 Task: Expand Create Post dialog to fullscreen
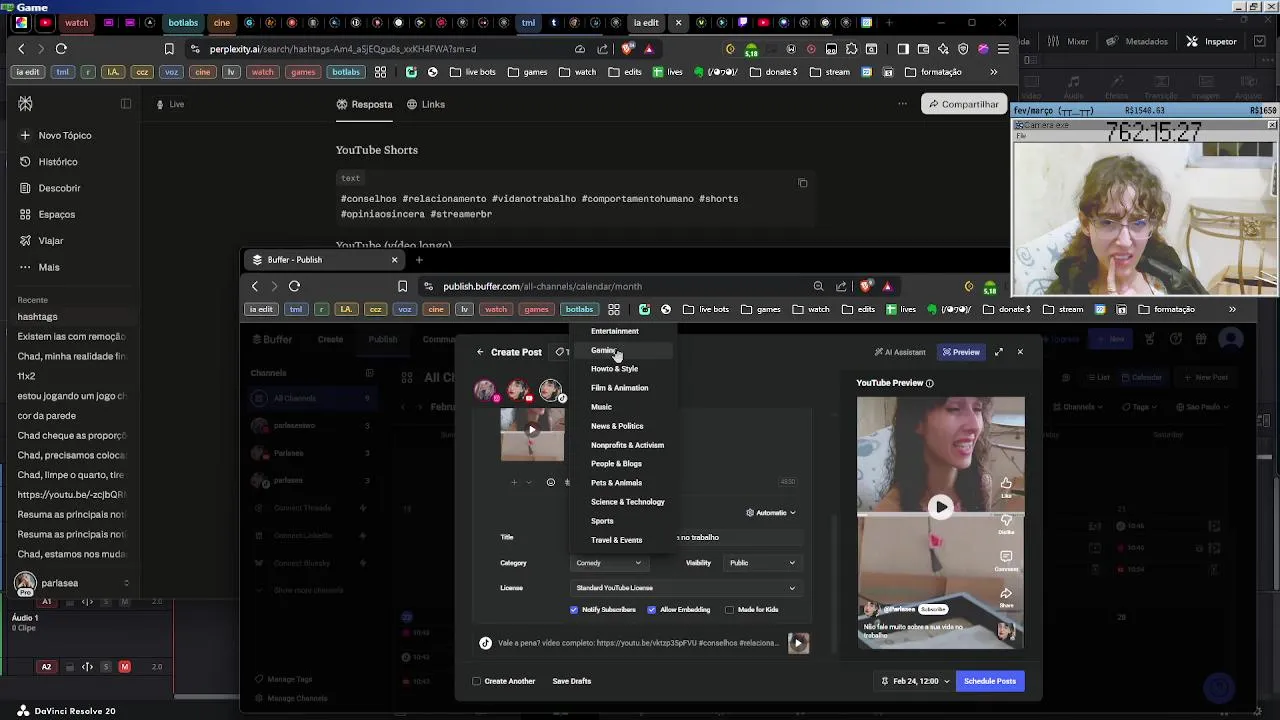pyautogui.click(x=998, y=352)
